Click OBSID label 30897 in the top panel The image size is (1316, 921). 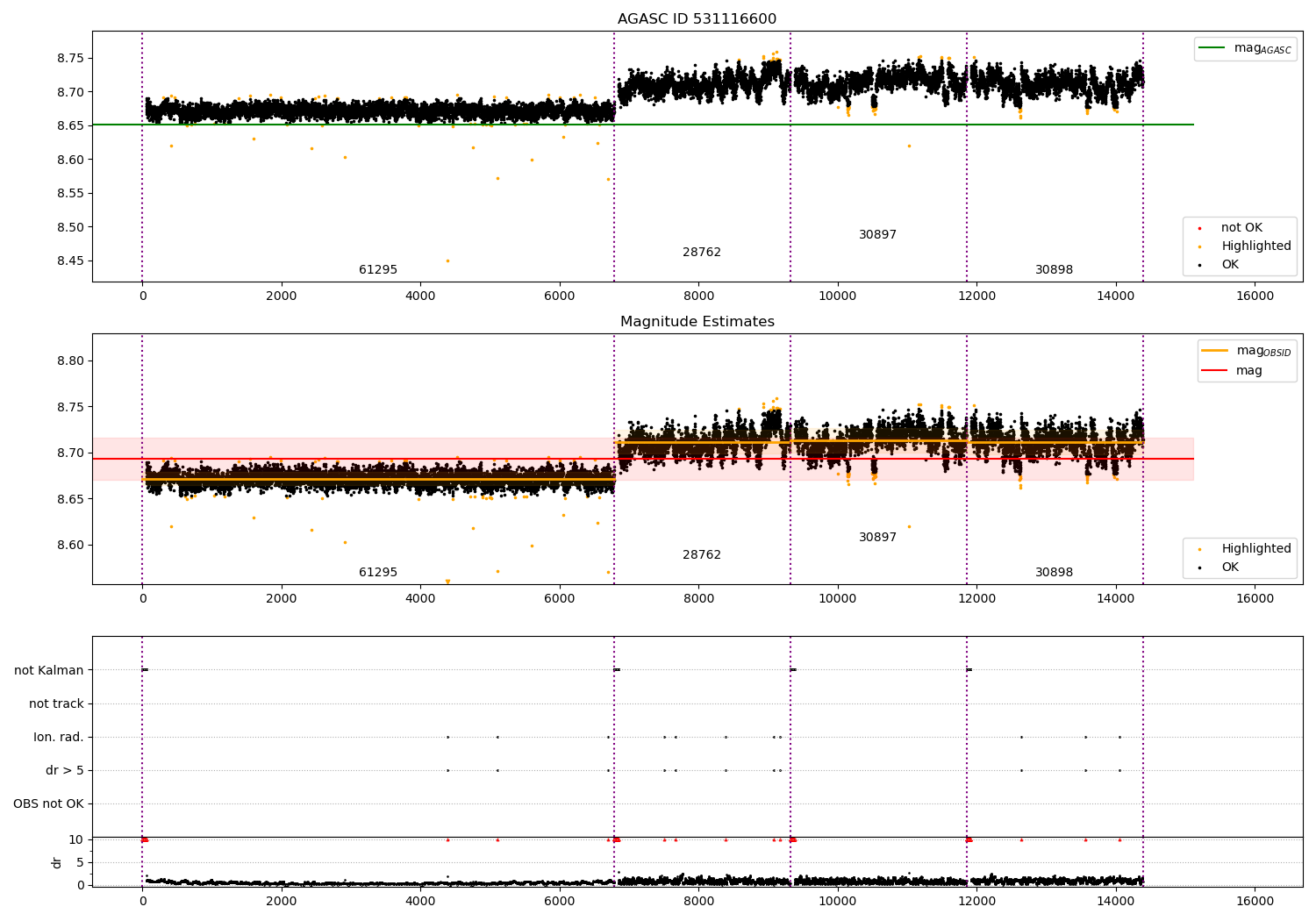tap(877, 235)
